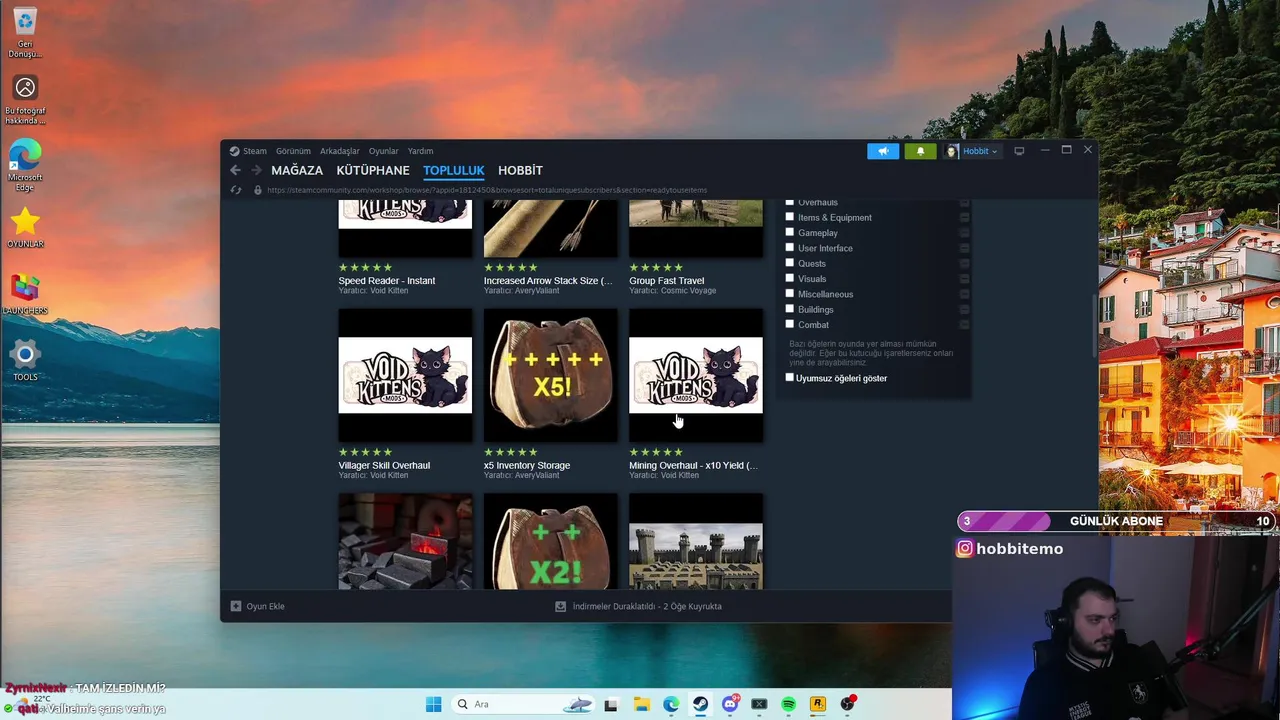Open File Explorer from the taskbar
The width and height of the screenshot is (1280, 720).
[x=641, y=704]
